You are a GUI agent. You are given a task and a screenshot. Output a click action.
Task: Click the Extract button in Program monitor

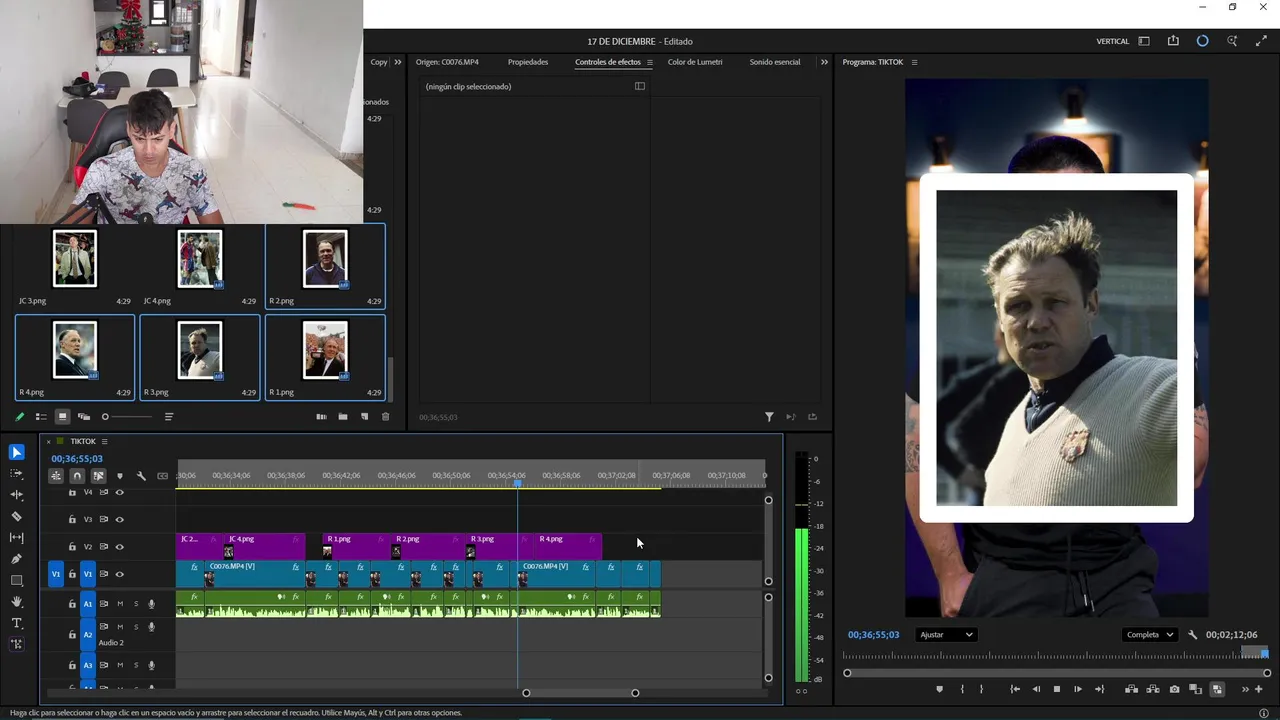[x=1152, y=689]
